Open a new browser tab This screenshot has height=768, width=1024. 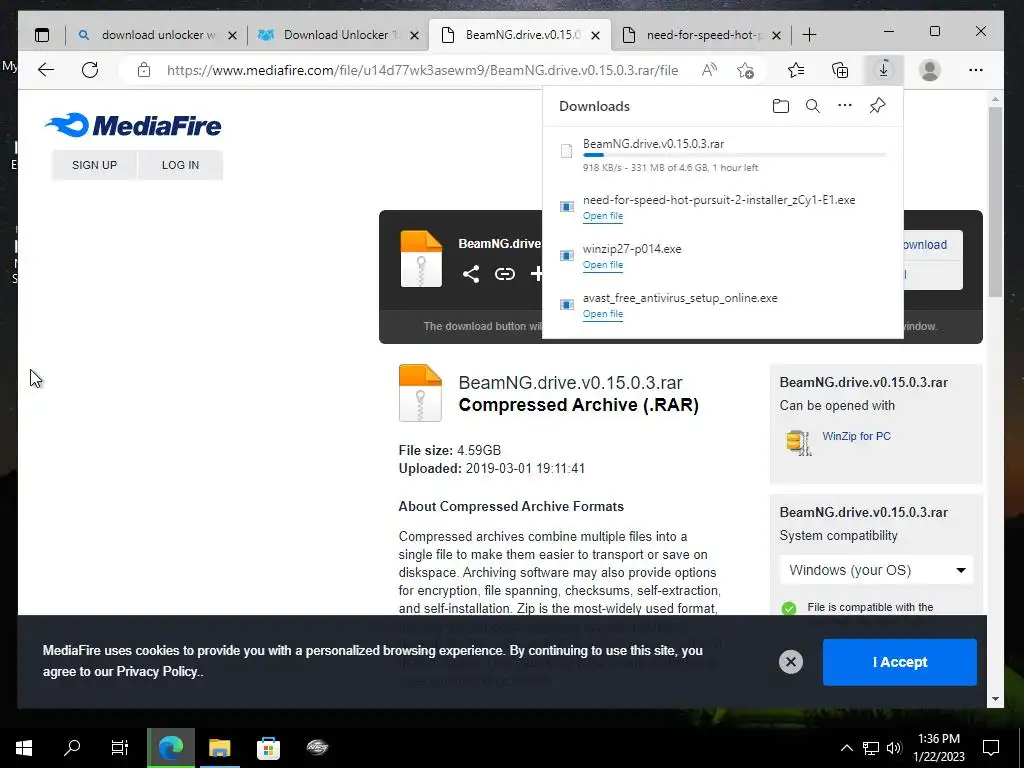(808, 35)
